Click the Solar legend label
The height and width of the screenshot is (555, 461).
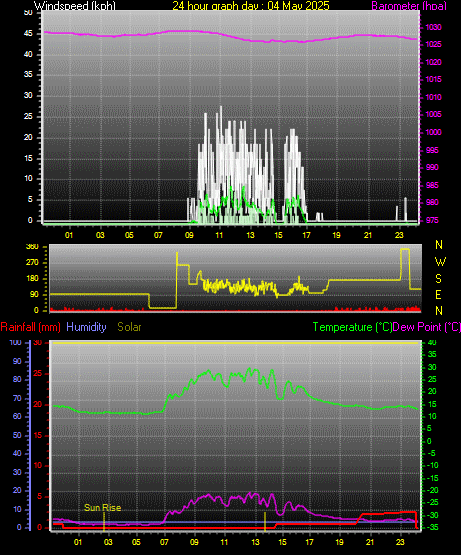[129, 327]
